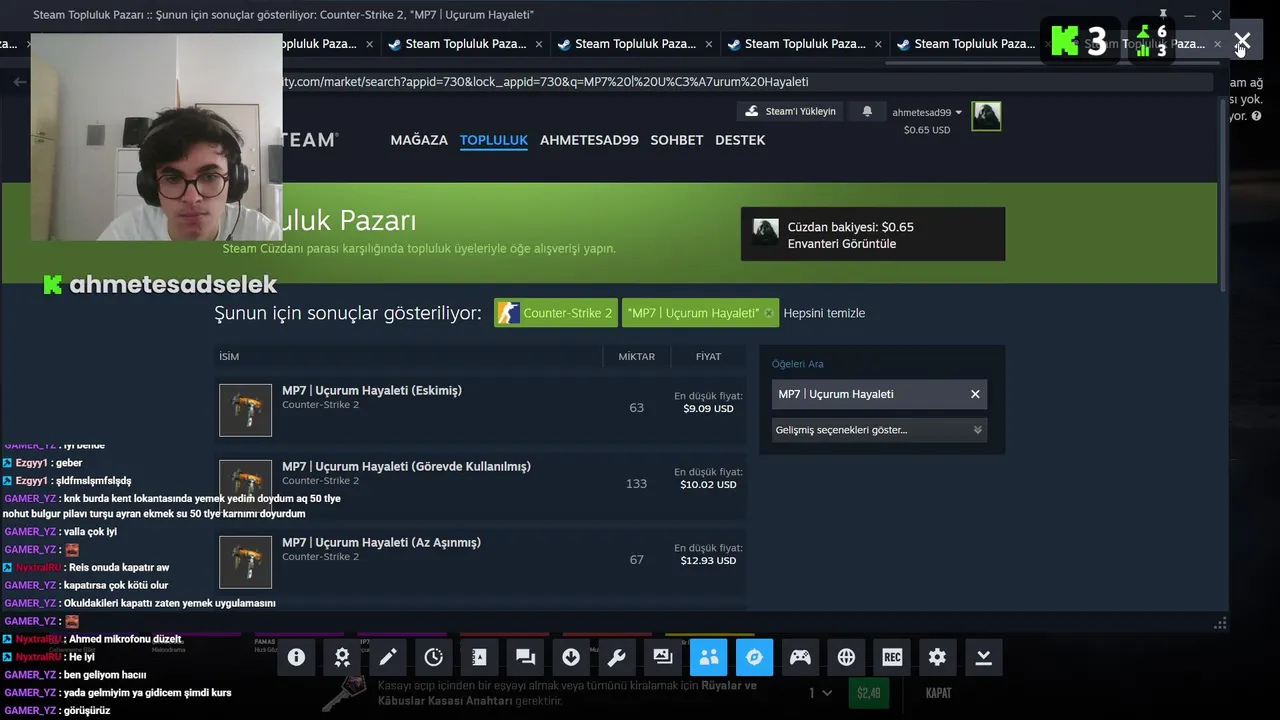The width and height of the screenshot is (1280, 720).
Task: Open the DESTEK menu item
Action: 740,140
